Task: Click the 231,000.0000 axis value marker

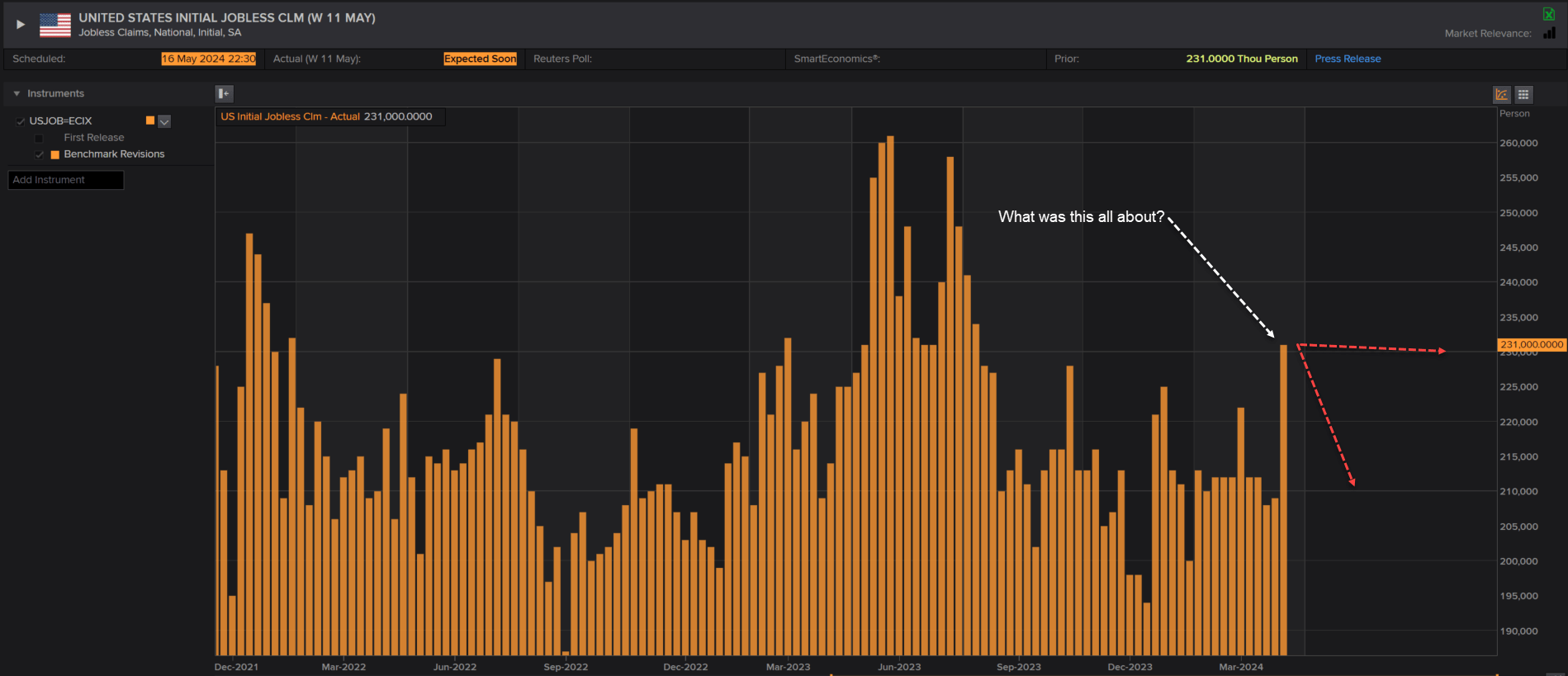Action: pos(1532,344)
